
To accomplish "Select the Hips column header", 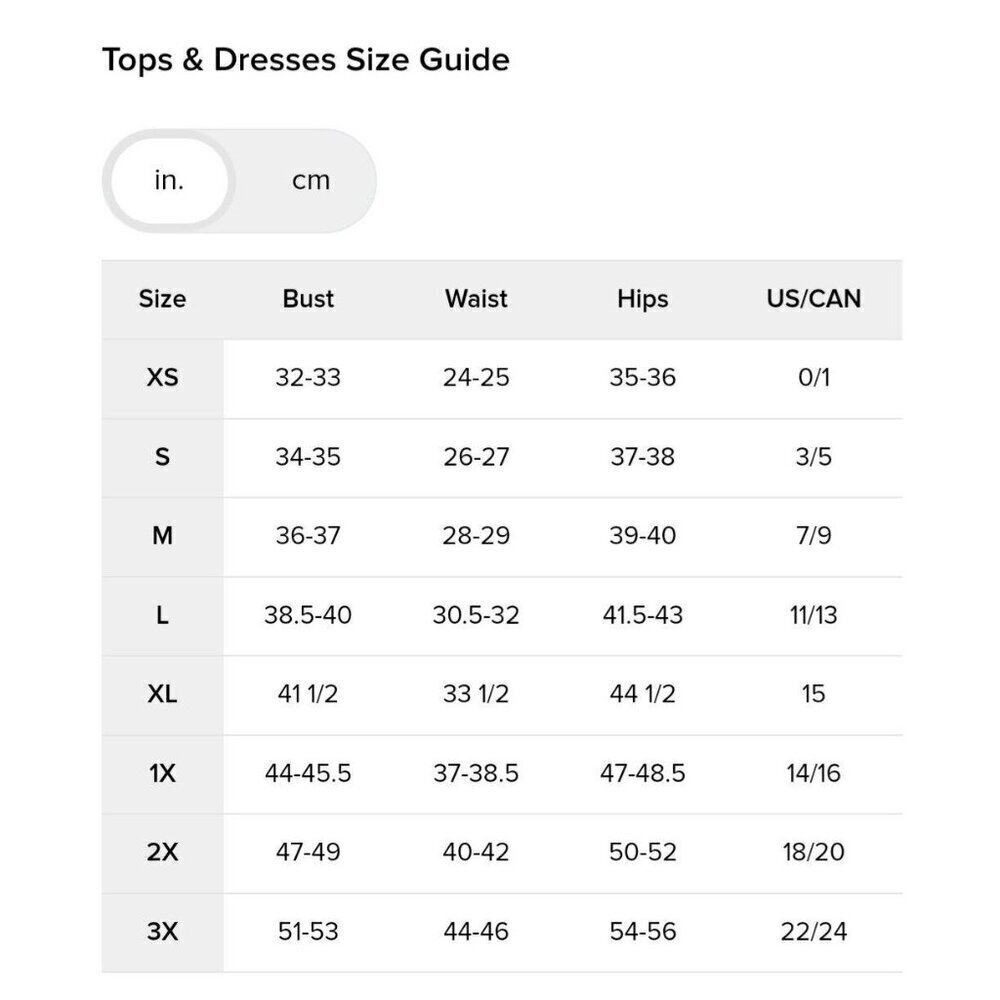I will [642, 299].
